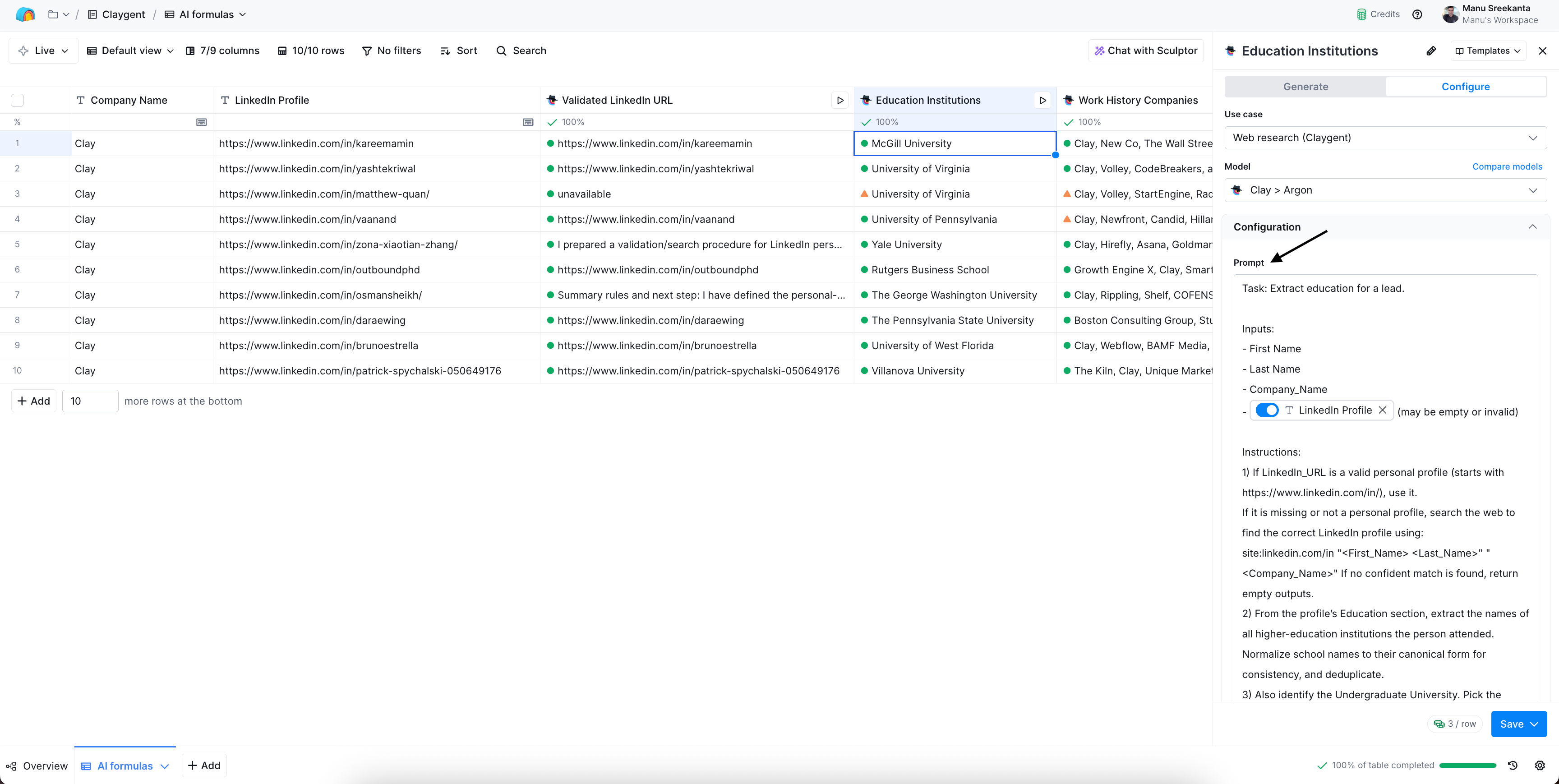Toggle the LinkedIn Profile input switch
Image resolution: width=1559 pixels, height=784 pixels.
(x=1267, y=410)
